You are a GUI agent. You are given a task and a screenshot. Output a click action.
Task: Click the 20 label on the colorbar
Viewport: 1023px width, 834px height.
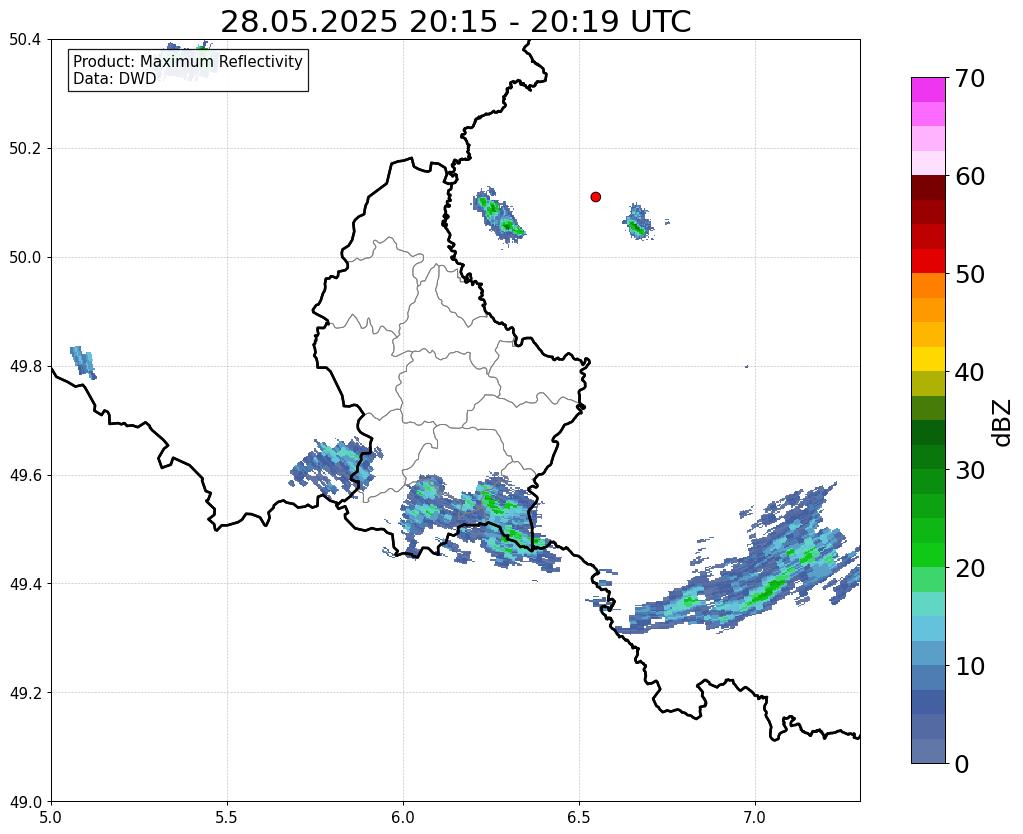pos(969,568)
